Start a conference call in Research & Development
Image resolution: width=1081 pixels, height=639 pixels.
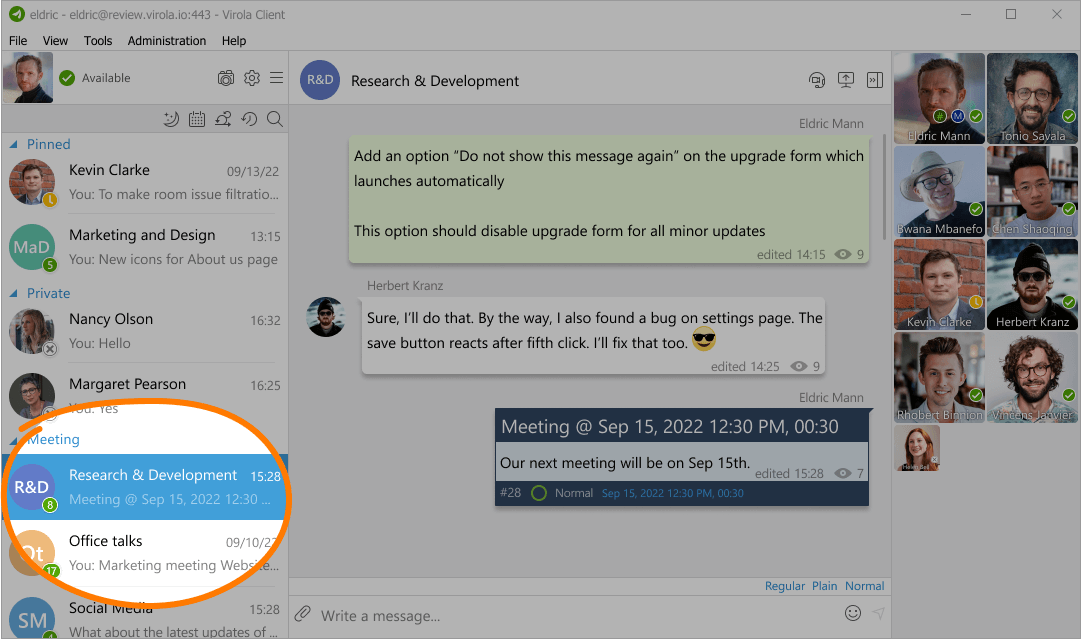point(817,80)
